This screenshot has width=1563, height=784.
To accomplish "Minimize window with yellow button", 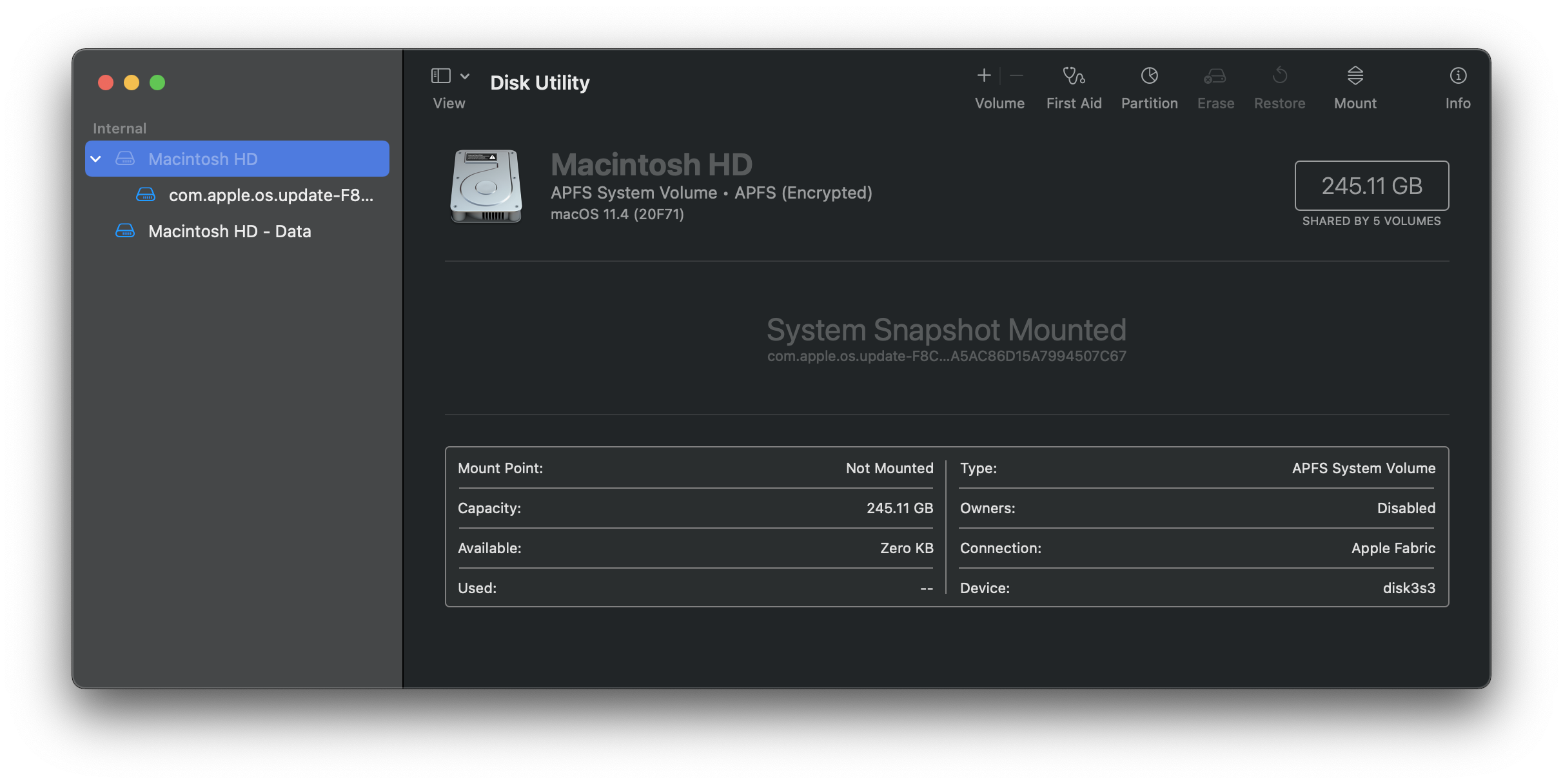I will tap(132, 83).
